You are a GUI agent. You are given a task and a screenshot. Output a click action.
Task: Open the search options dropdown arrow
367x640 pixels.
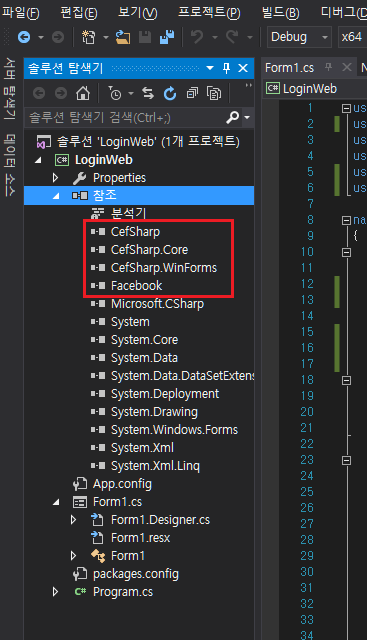pyautogui.click(x=247, y=118)
